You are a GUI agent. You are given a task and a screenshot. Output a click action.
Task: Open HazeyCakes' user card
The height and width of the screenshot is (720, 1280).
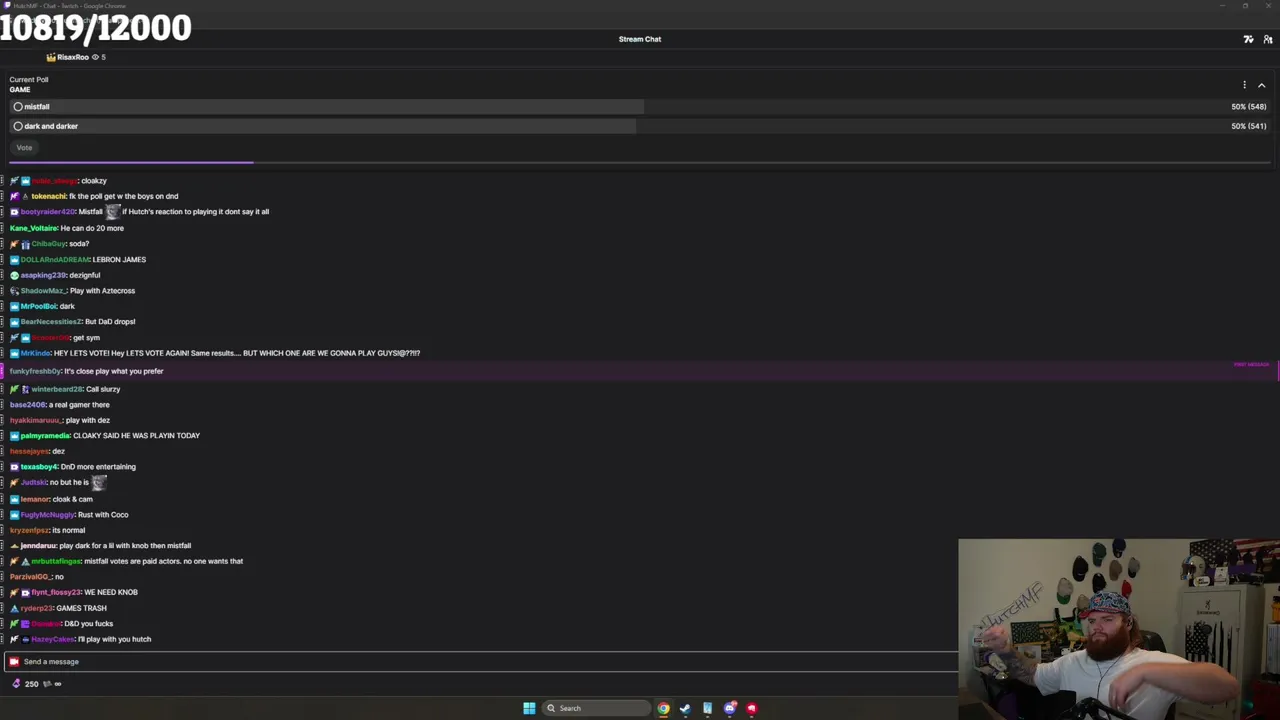53,639
